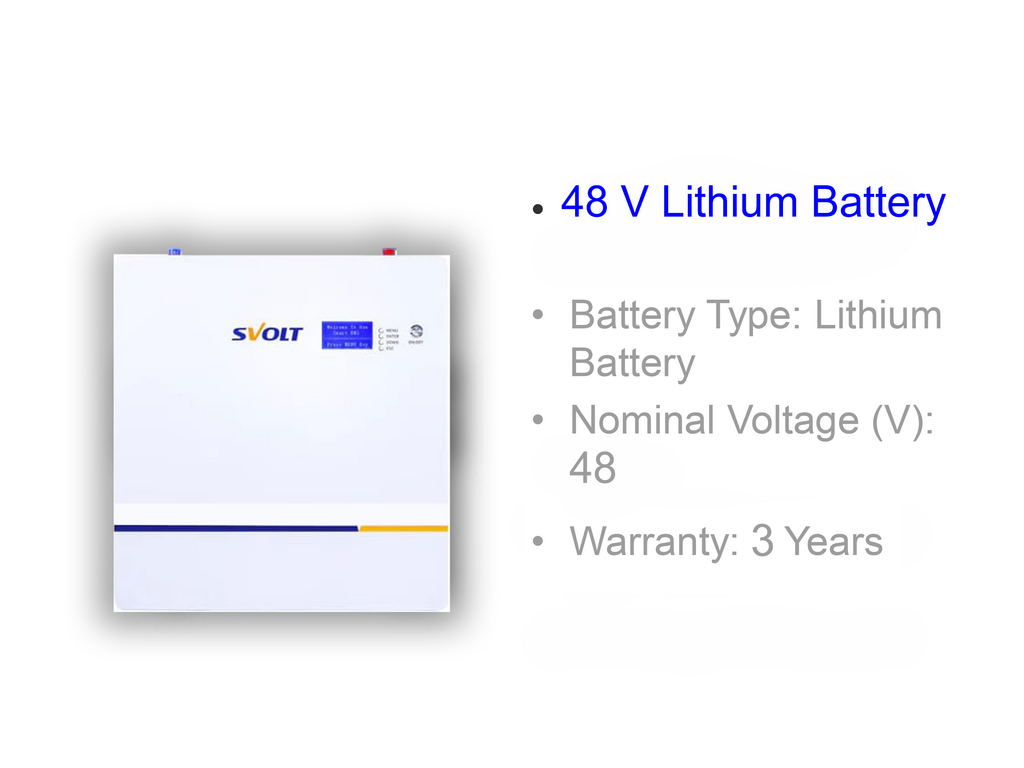Click the bullet before "Nominal Voltage"

tap(538, 421)
